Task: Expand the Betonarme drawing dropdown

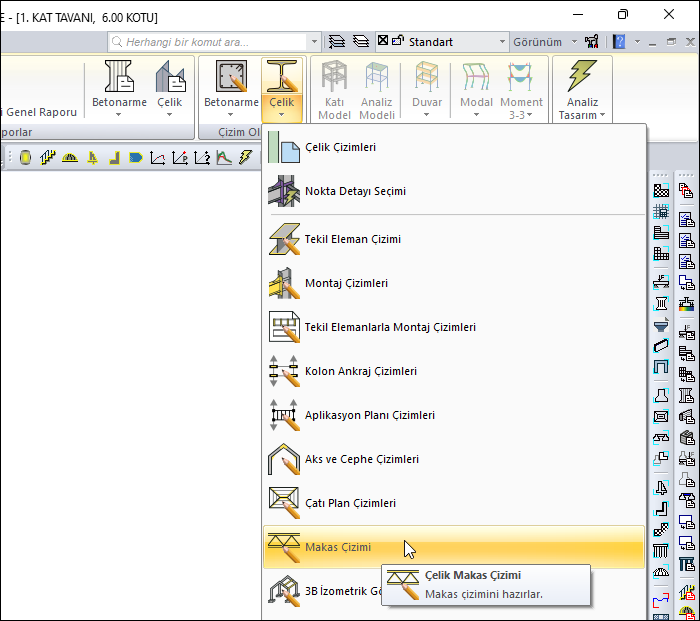Action: click(231, 108)
